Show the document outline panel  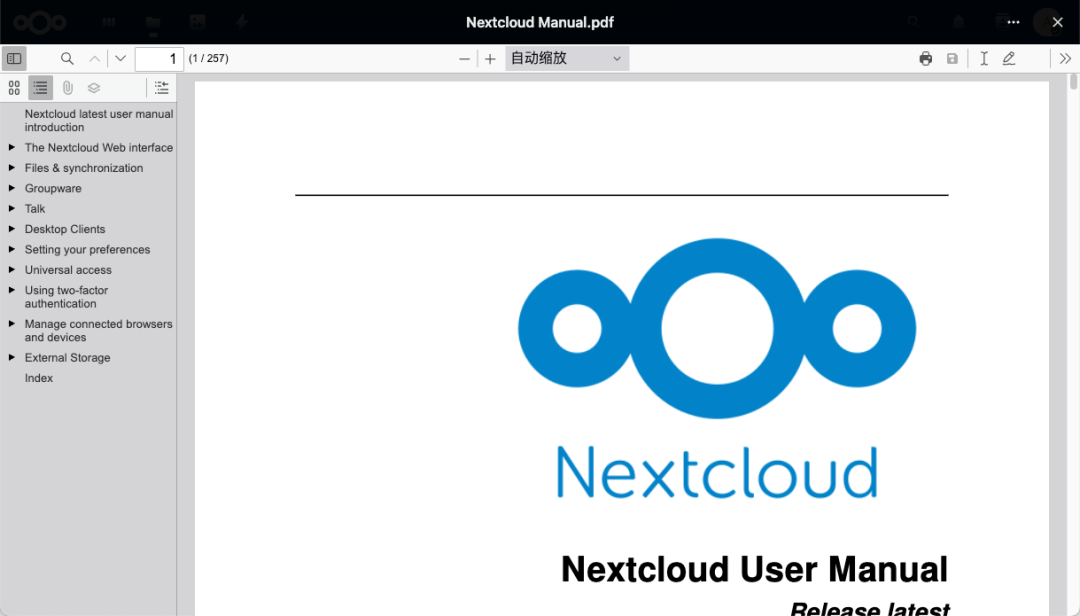tap(39, 87)
